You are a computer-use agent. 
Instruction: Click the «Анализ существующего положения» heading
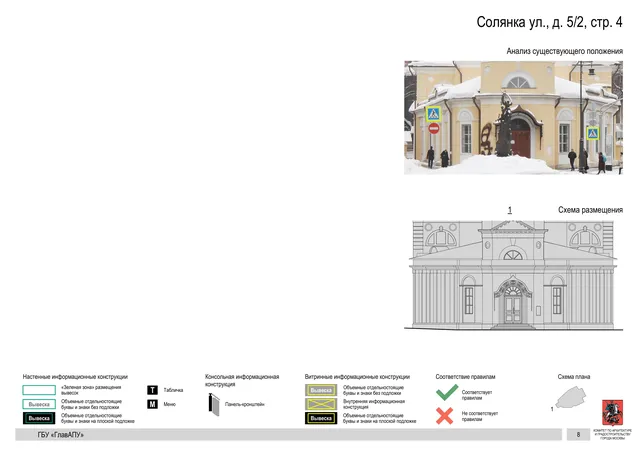(x=564, y=51)
